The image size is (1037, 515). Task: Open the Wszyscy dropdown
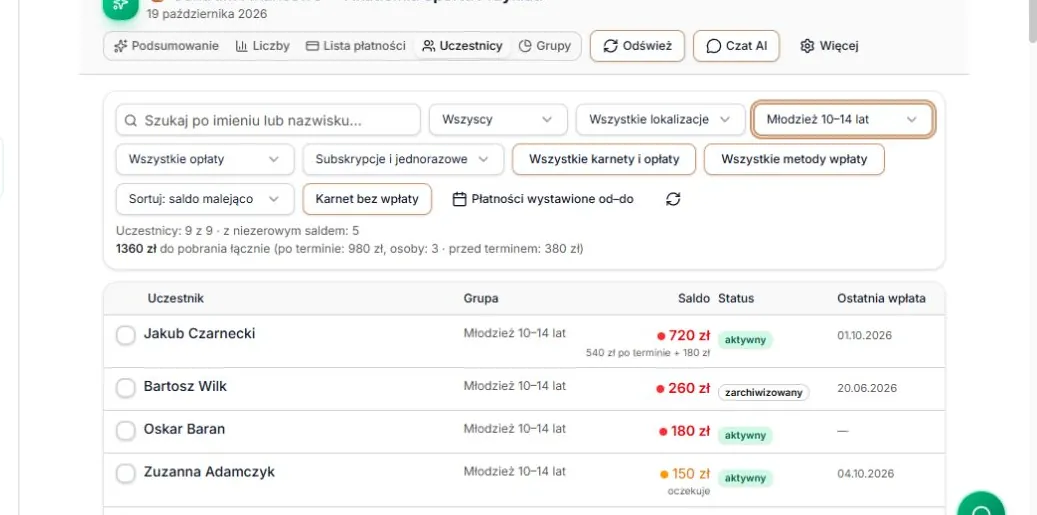click(498, 120)
